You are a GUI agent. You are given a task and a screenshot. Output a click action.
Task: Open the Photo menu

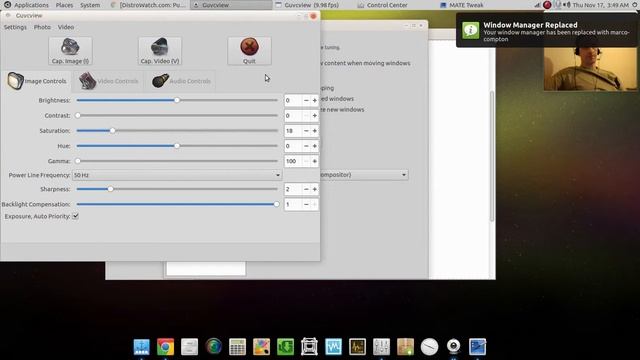click(42, 27)
